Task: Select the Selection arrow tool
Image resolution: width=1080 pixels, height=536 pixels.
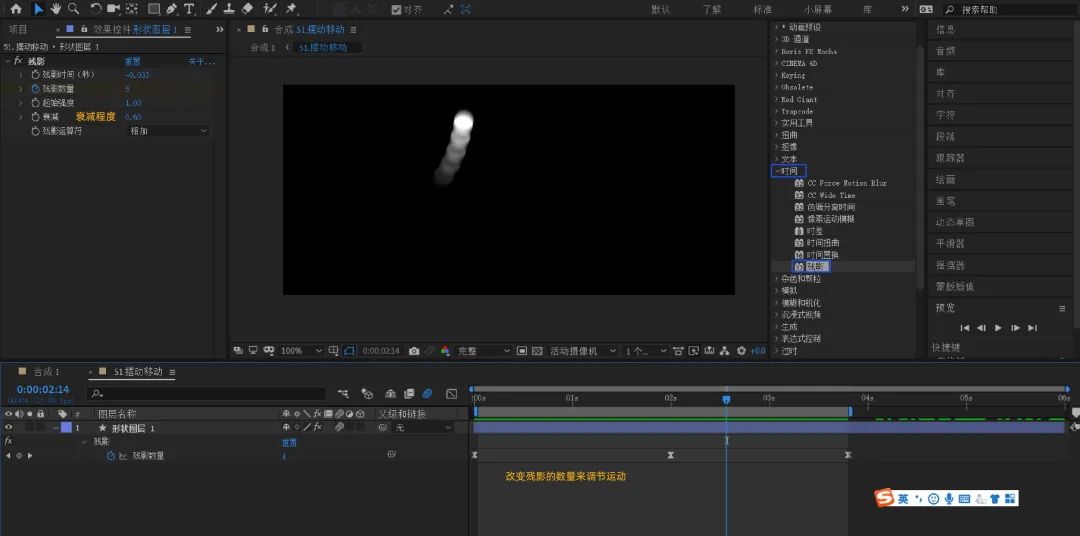Action: pyautogui.click(x=38, y=9)
